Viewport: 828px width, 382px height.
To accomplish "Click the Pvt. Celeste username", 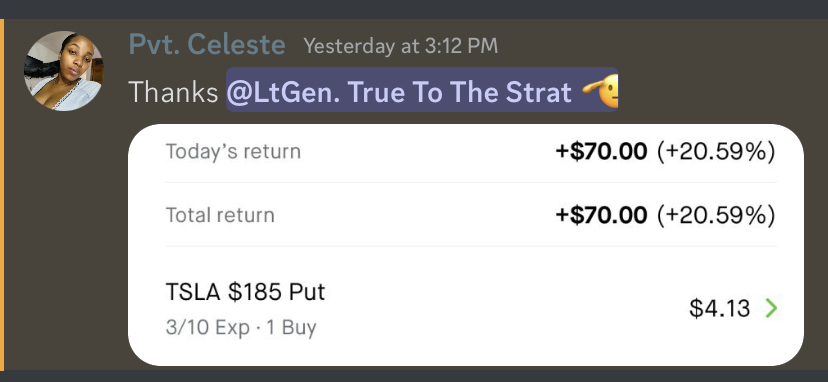I will pyautogui.click(x=207, y=45).
